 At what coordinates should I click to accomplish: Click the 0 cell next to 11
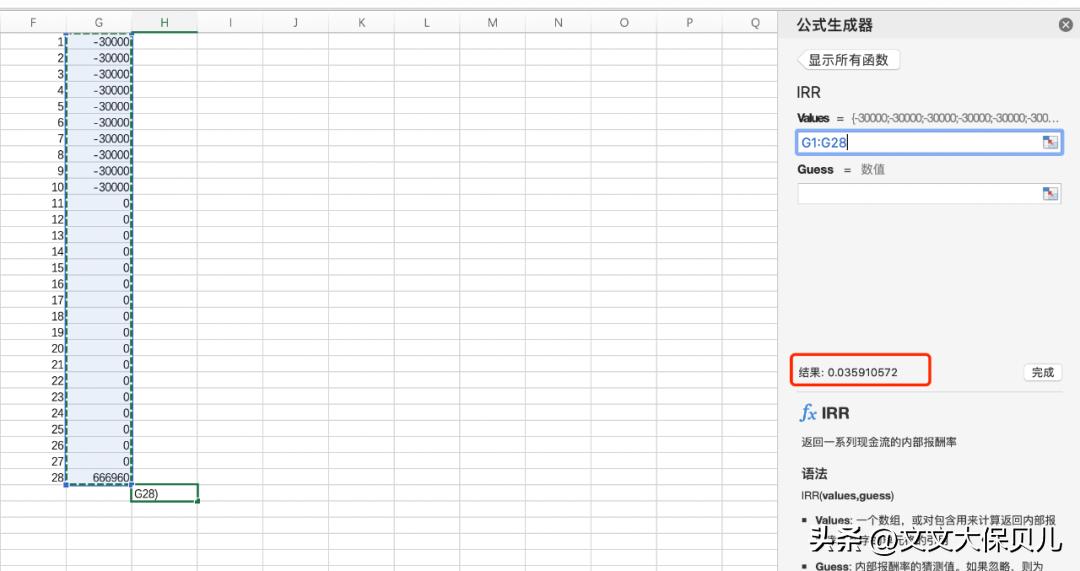pyautogui.click(x=98, y=203)
